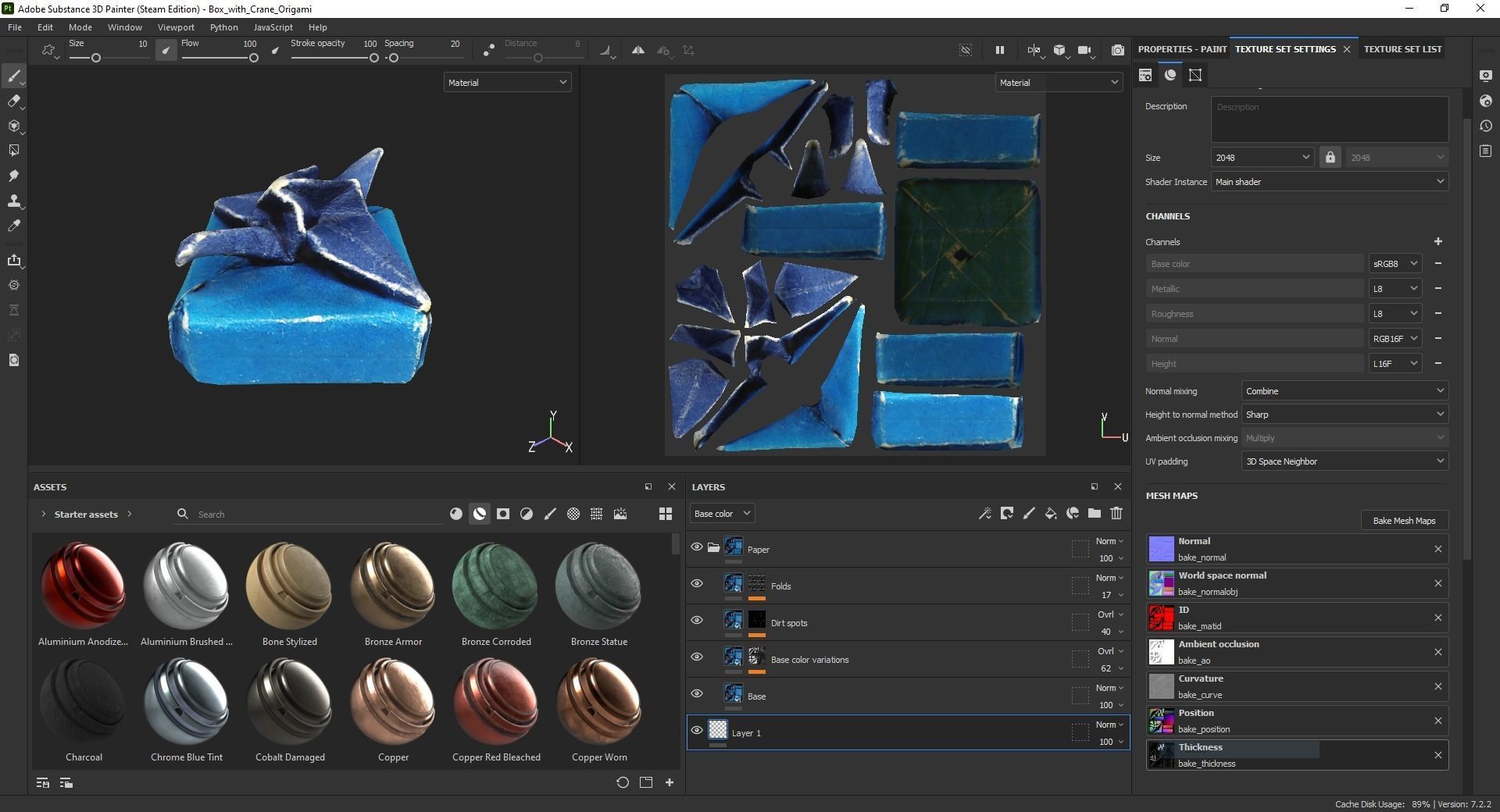The height and width of the screenshot is (812, 1500).
Task: Open Normal RGB16F format dropdown
Action: 1395,339
